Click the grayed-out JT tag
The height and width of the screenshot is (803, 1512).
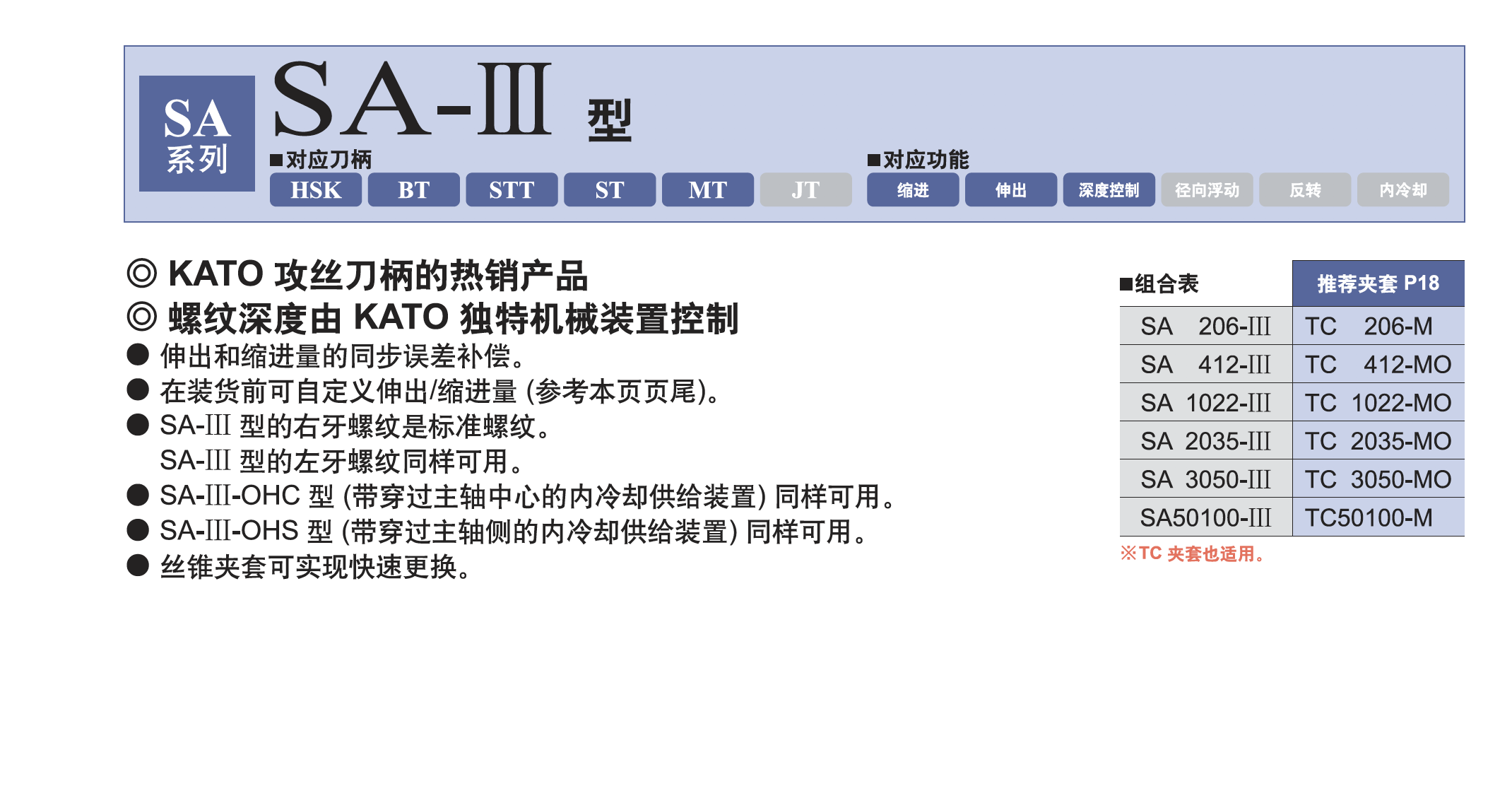click(805, 190)
